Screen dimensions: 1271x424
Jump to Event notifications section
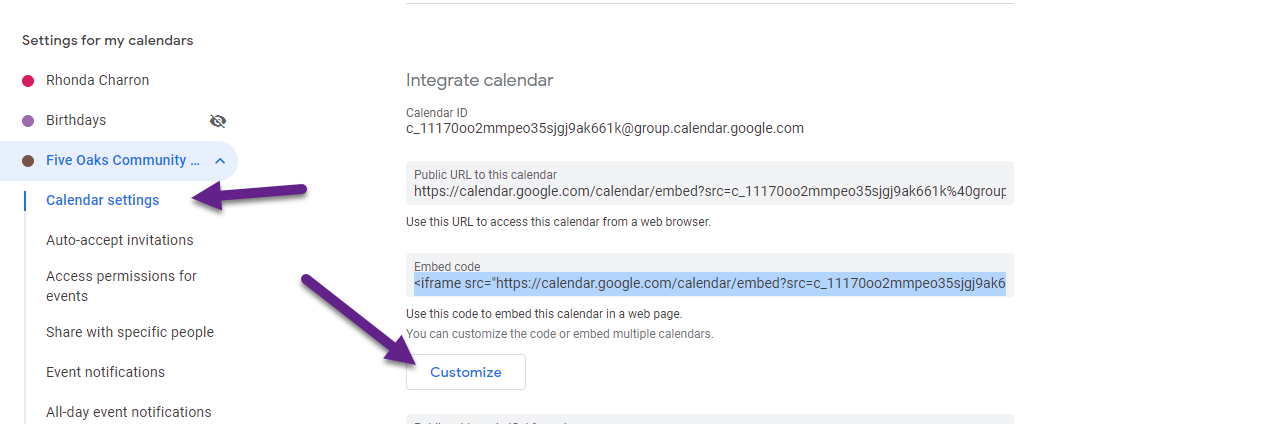(105, 372)
